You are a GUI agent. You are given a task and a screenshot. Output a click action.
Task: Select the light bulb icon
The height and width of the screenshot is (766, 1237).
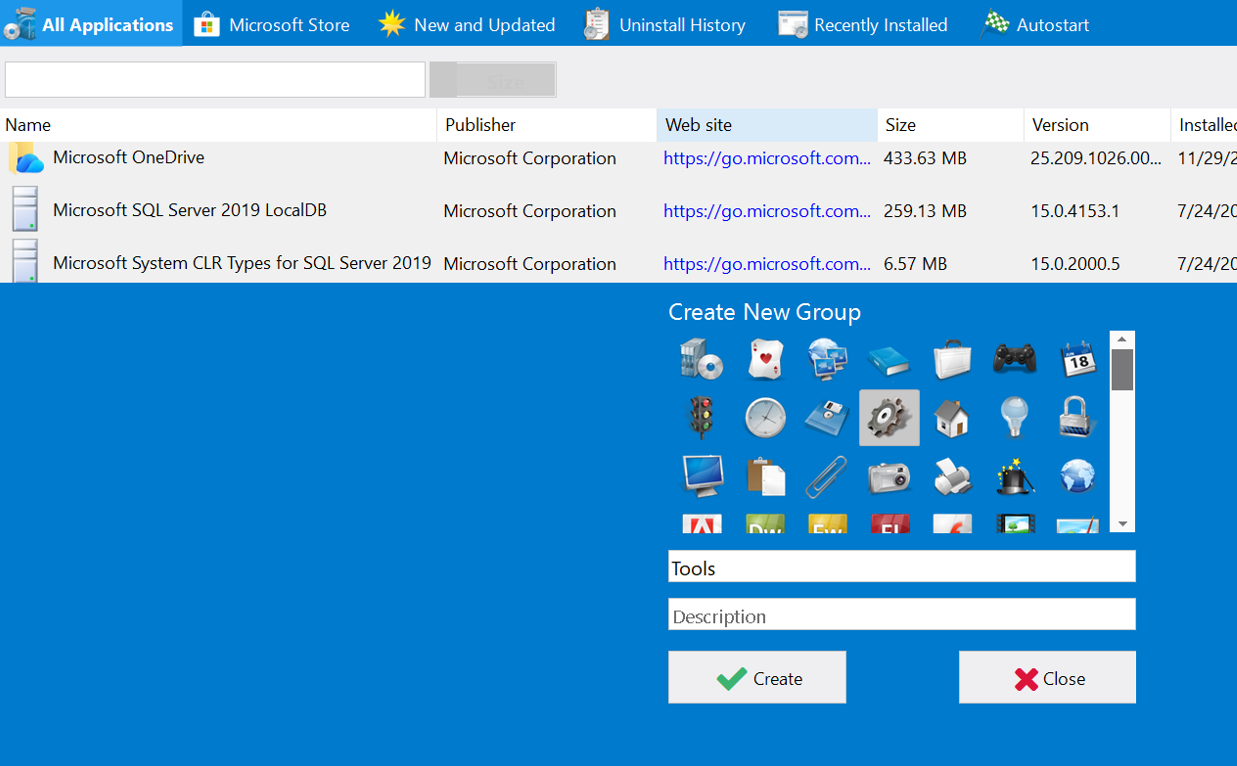pos(1014,417)
